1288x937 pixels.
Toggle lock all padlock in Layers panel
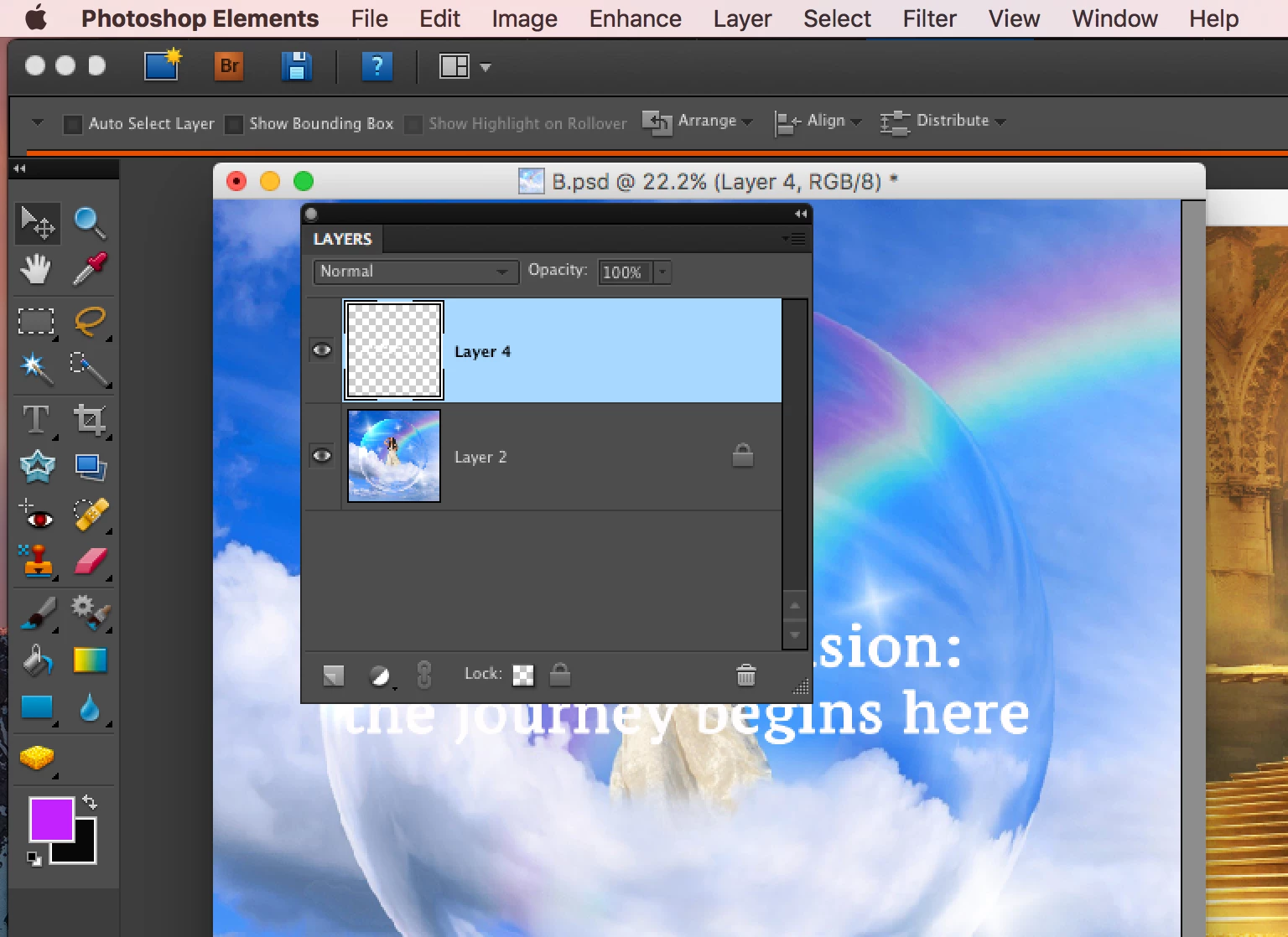pyautogui.click(x=560, y=674)
